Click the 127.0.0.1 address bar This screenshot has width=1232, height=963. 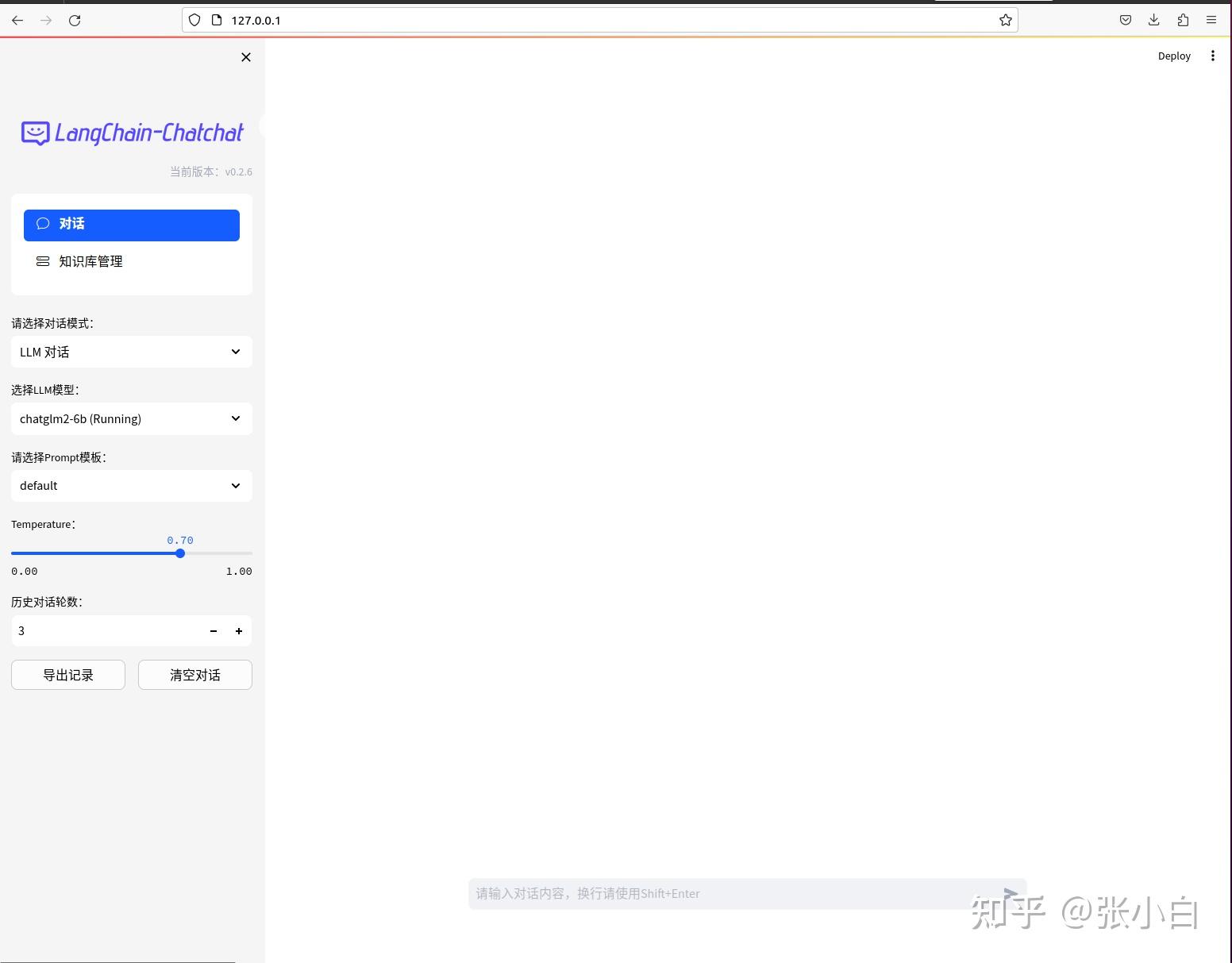[599, 20]
